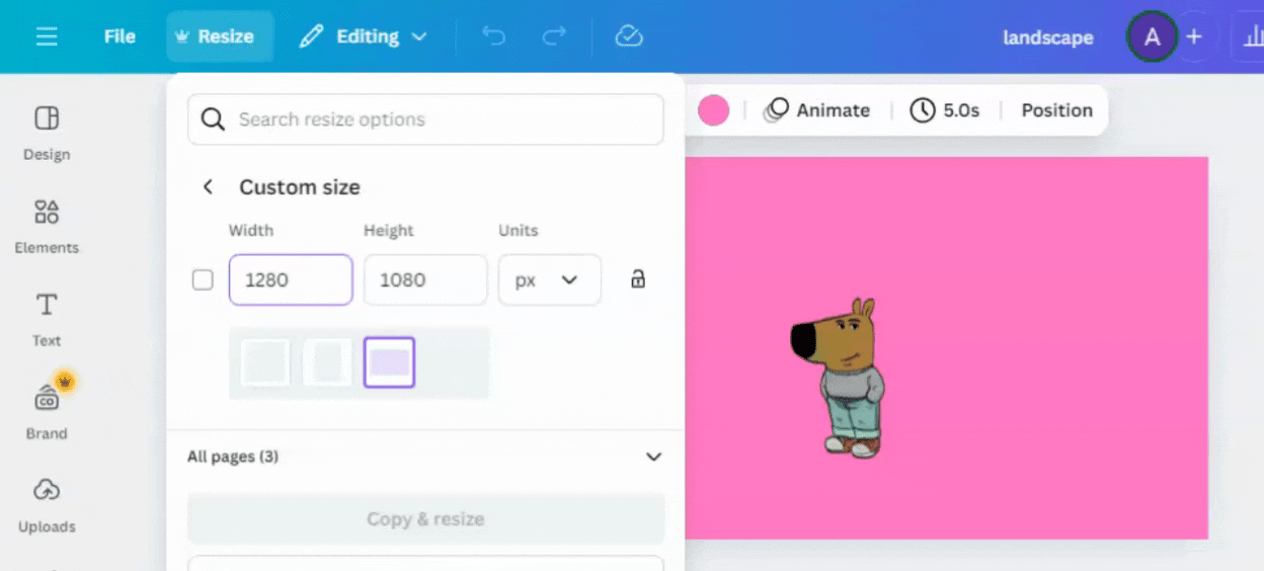Click the Animate button
Screen dimensions: 1264x571
[x=816, y=110]
